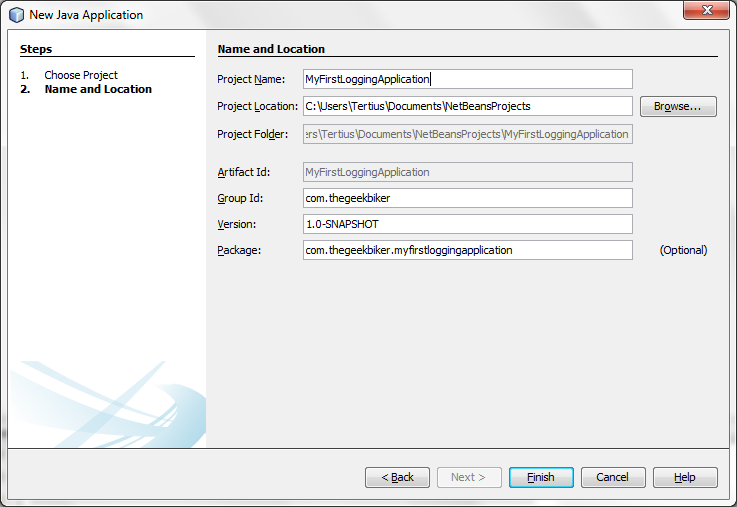The width and height of the screenshot is (737, 507).
Task: Click the (Optional) text beside Package
Action: pyautogui.click(x=683, y=250)
